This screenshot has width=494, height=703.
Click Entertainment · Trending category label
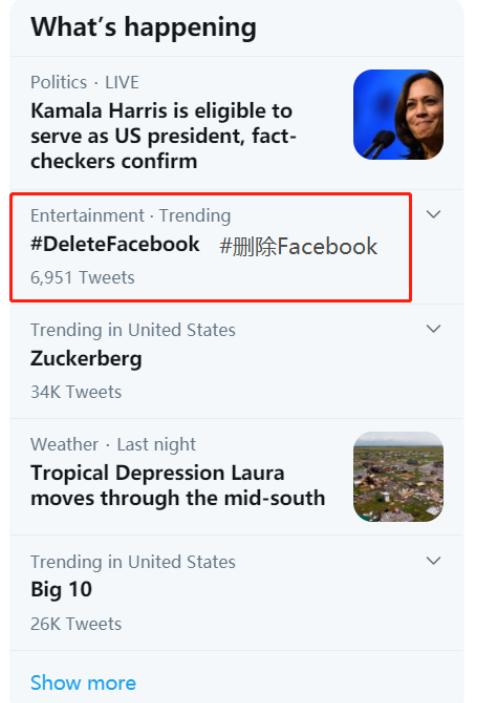click(x=130, y=216)
